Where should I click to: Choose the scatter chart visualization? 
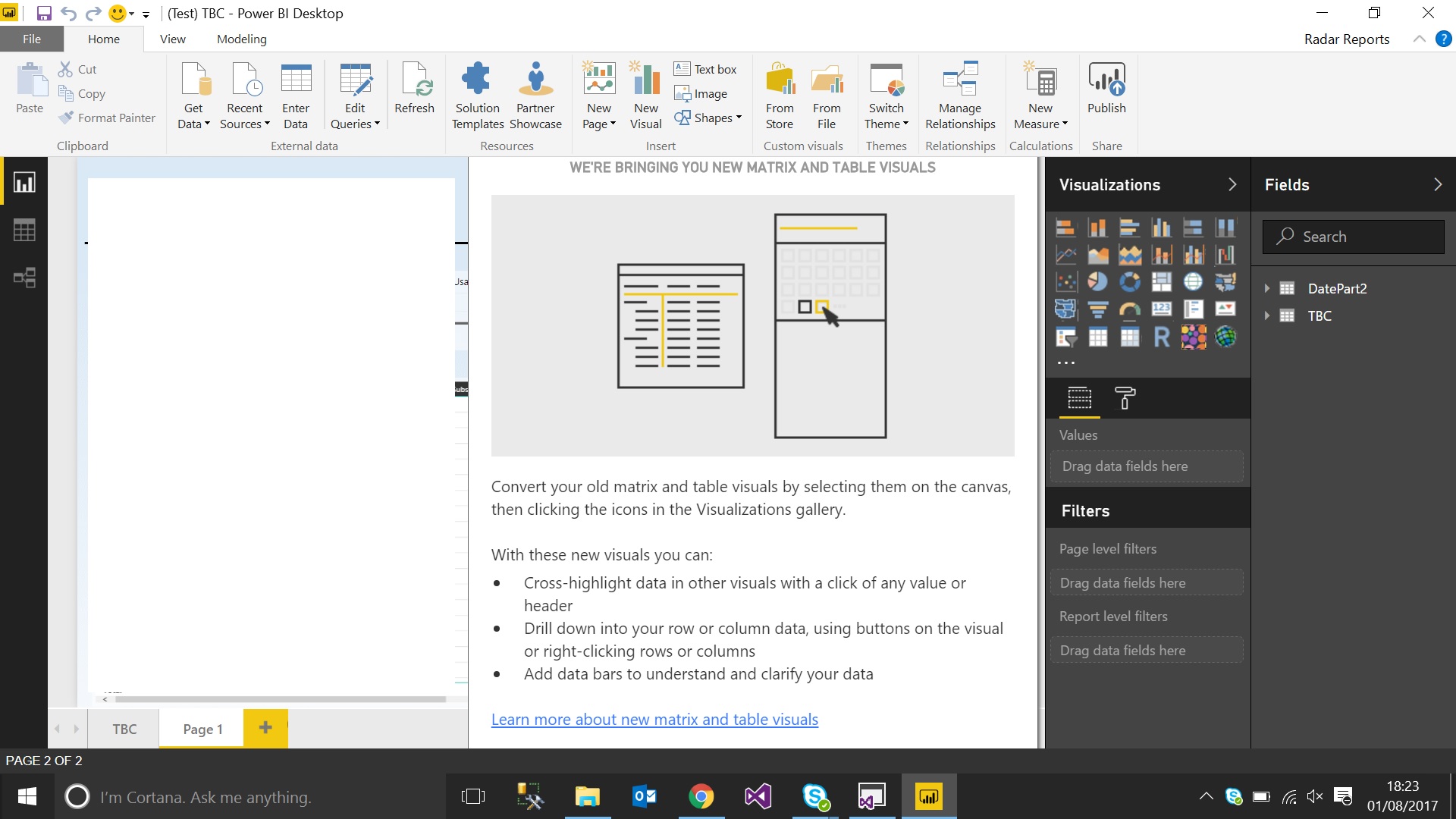point(1065,282)
